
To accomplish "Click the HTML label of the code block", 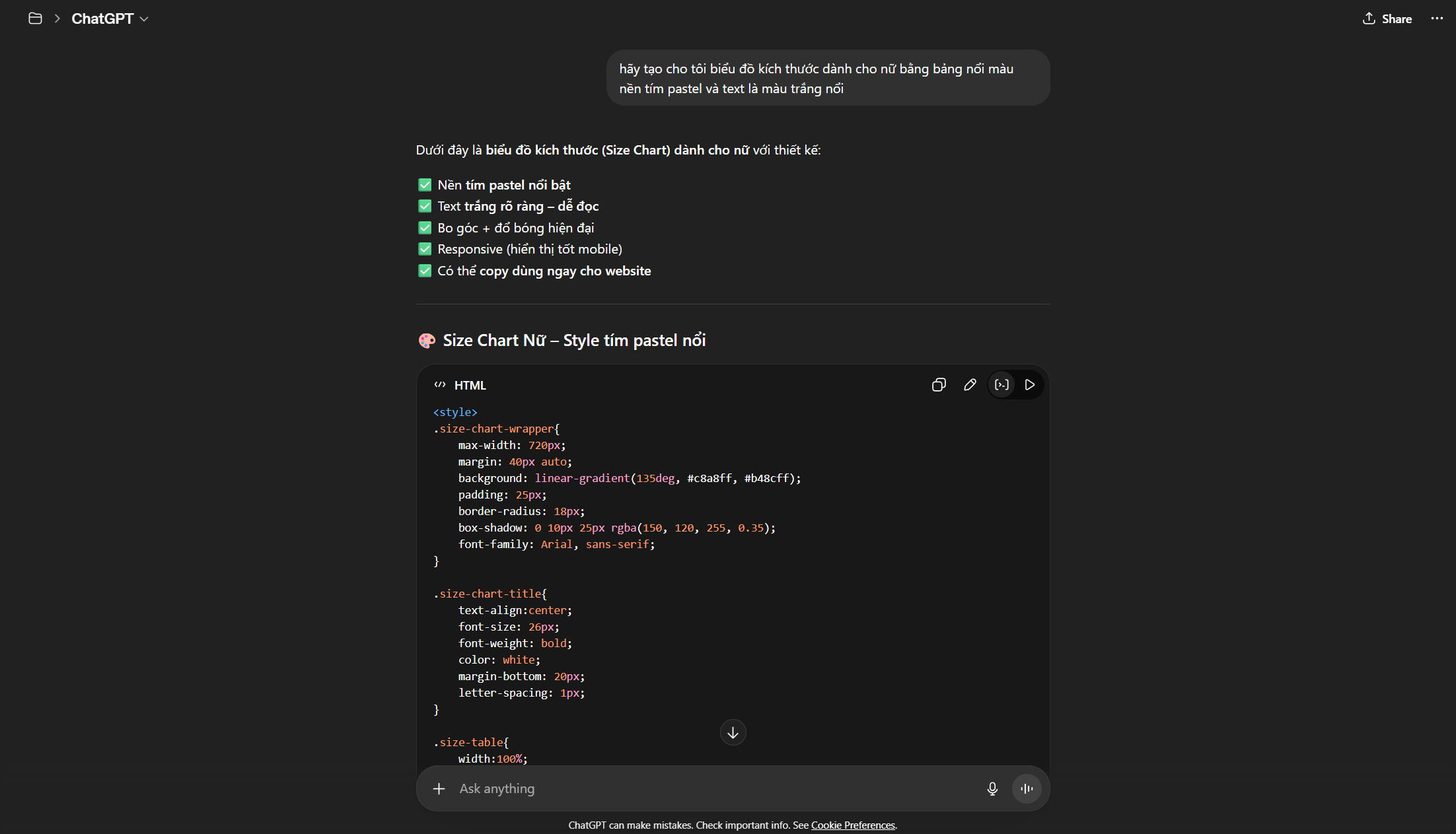I will [470, 385].
